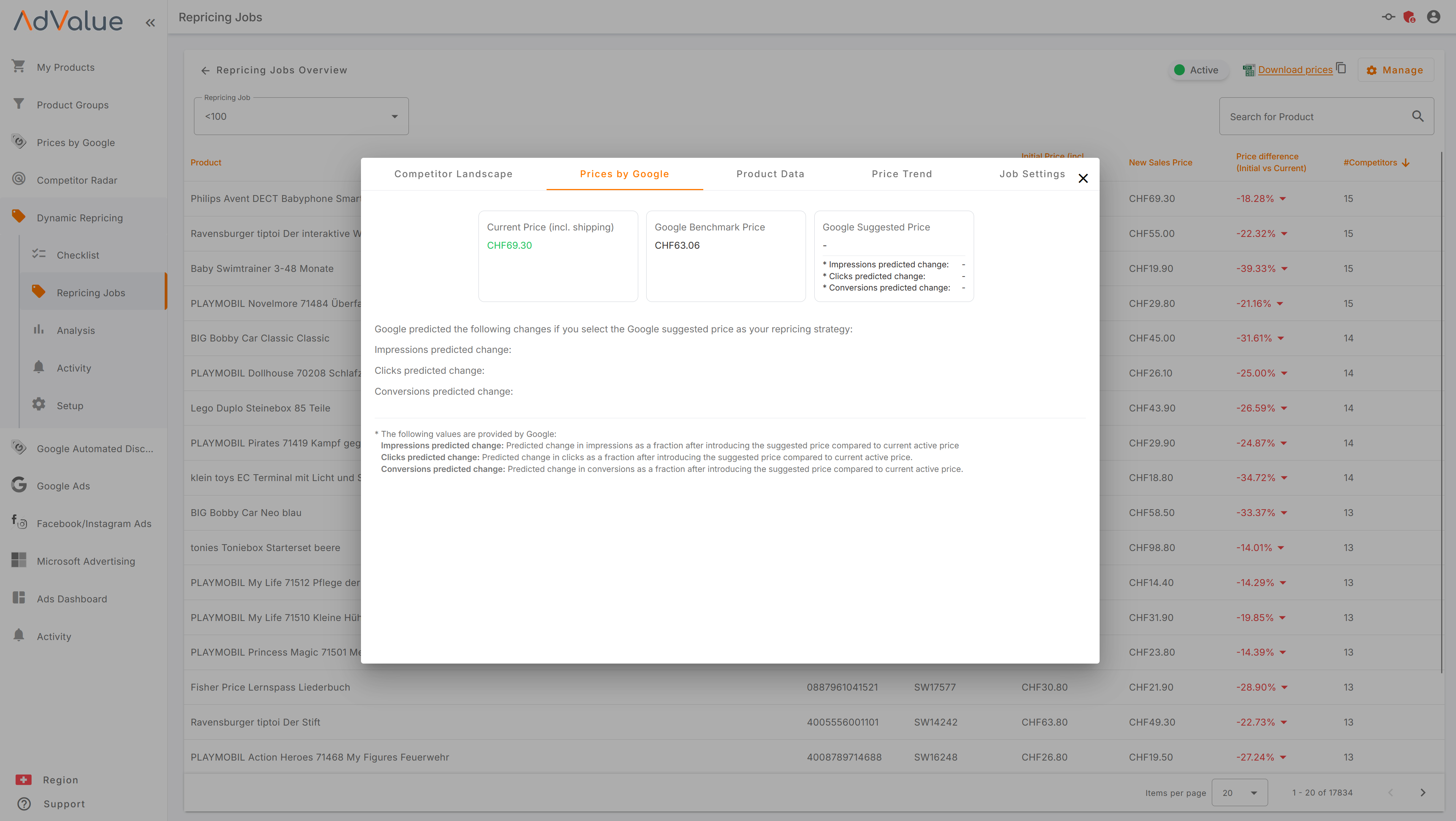The image size is (1456, 821).
Task: Open Checklist icon in sidebar
Action: pyautogui.click(x=38, y=254)
